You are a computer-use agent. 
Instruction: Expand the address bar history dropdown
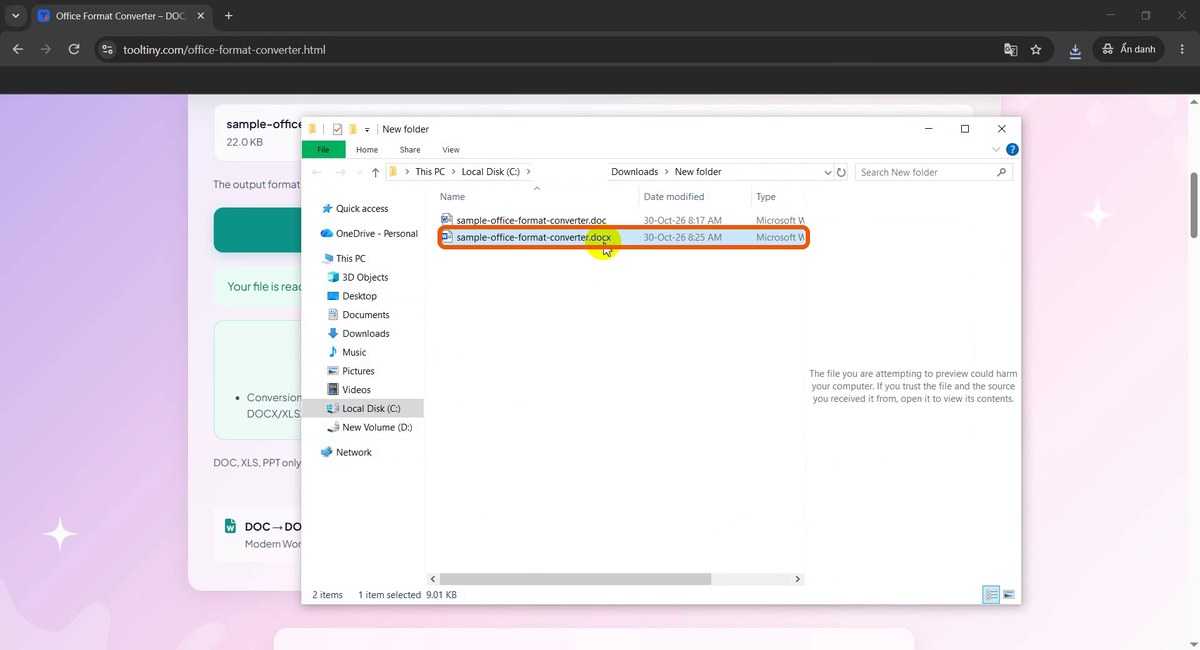827,172
